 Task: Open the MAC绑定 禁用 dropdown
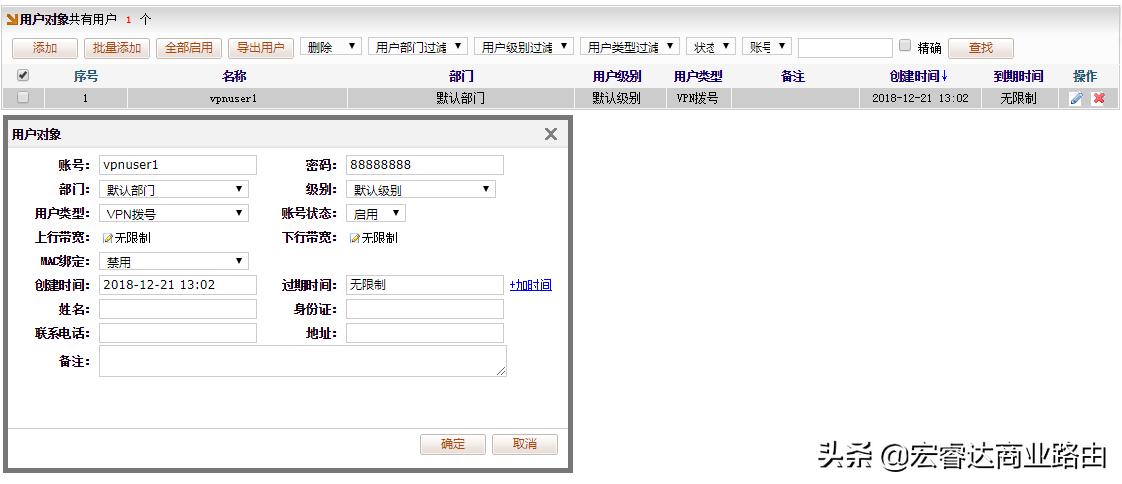pos(174,261)
